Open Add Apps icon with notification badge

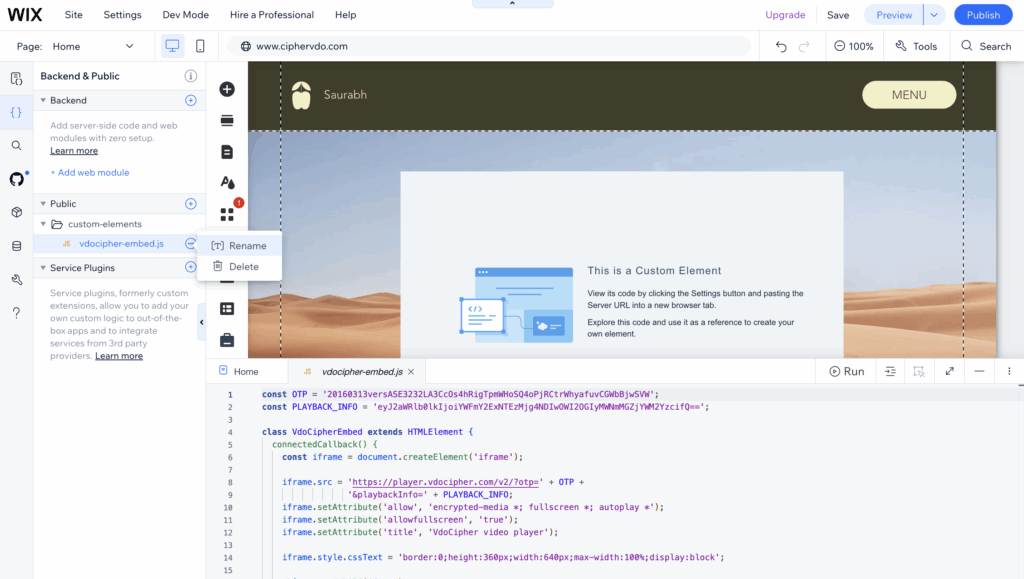coord(227,214)
